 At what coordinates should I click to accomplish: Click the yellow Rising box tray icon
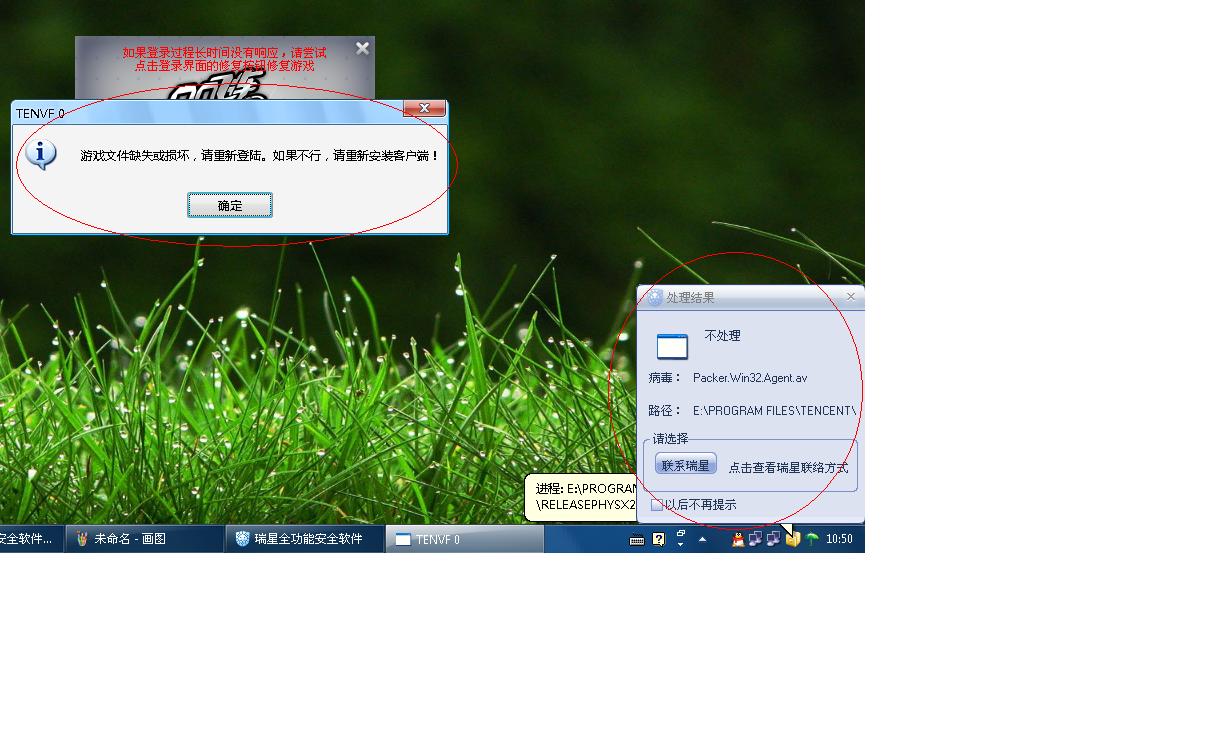(792, 539)
